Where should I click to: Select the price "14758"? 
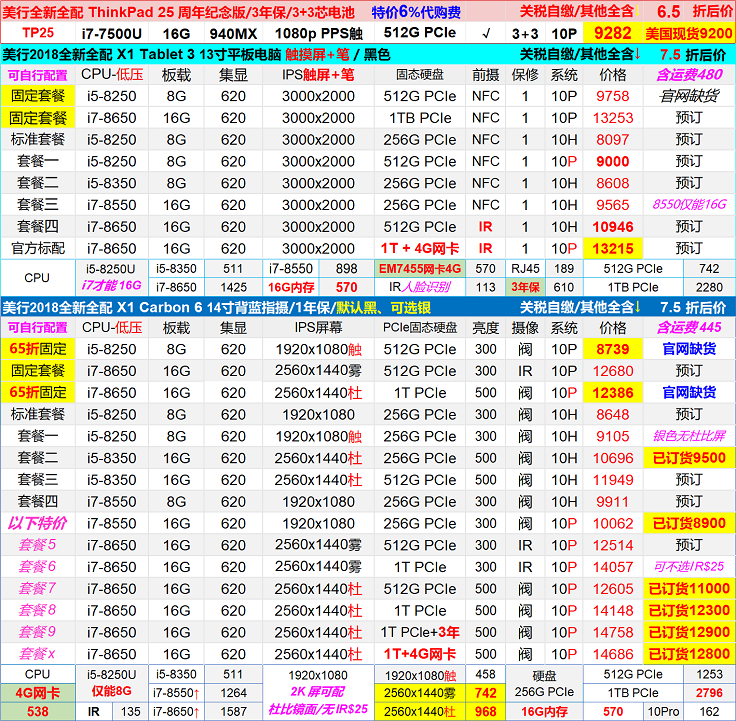coord(613,632)
